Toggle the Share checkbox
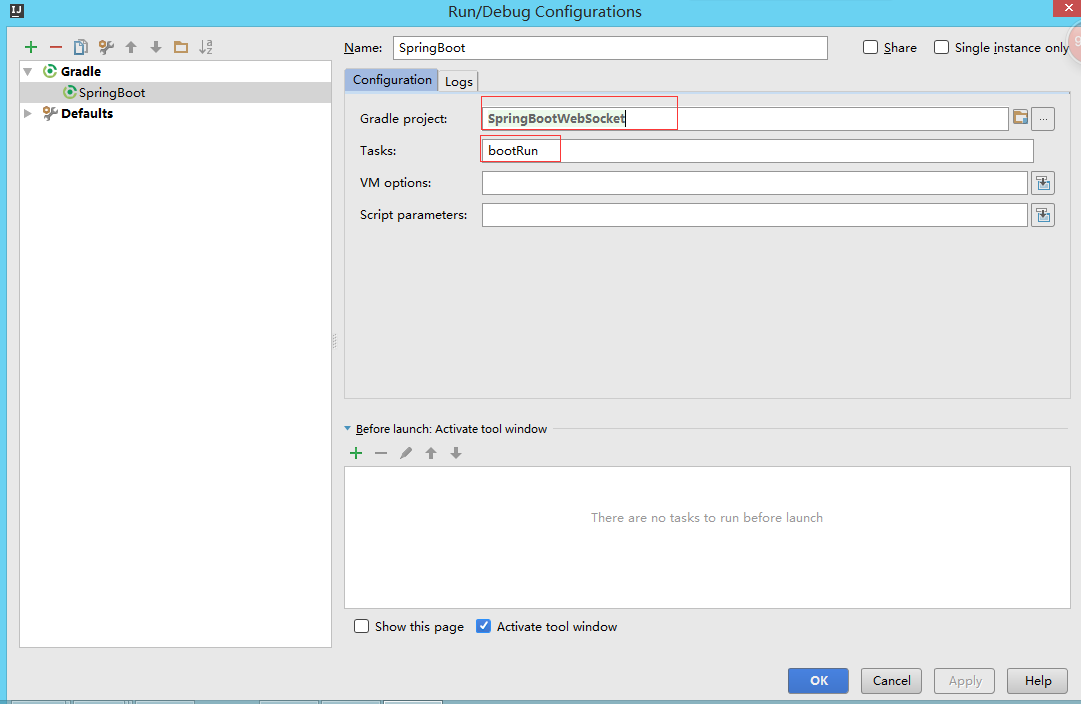Viewport: 1081px width, 704px height. (x=871, y=47)
